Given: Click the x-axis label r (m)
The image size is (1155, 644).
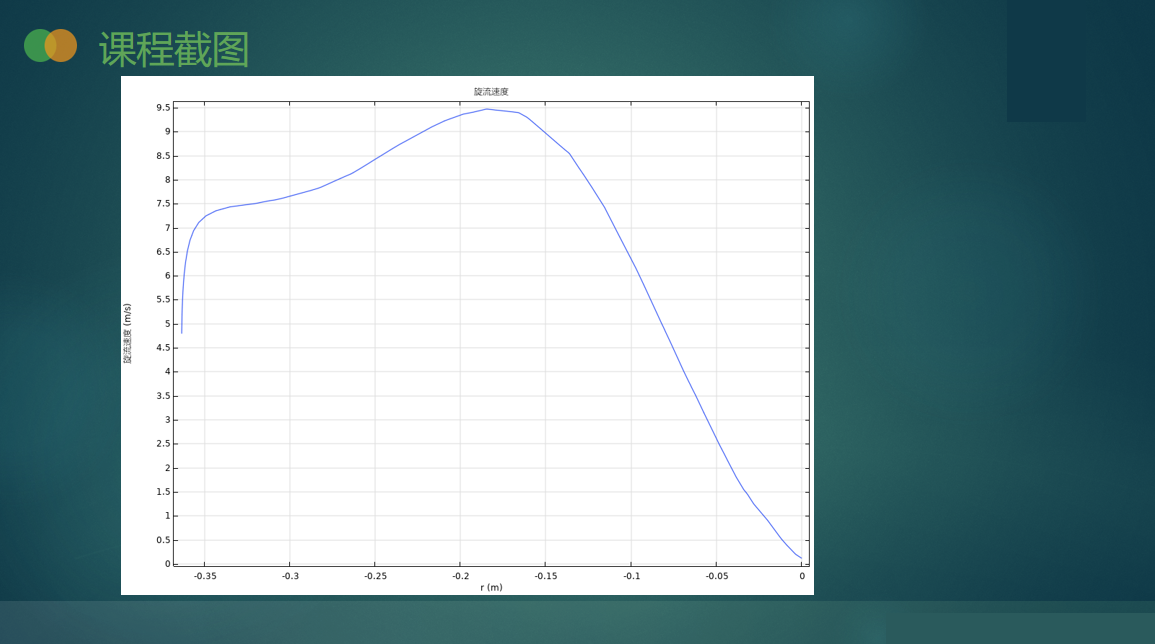Looking at the screenshot, I should point(491,587).
